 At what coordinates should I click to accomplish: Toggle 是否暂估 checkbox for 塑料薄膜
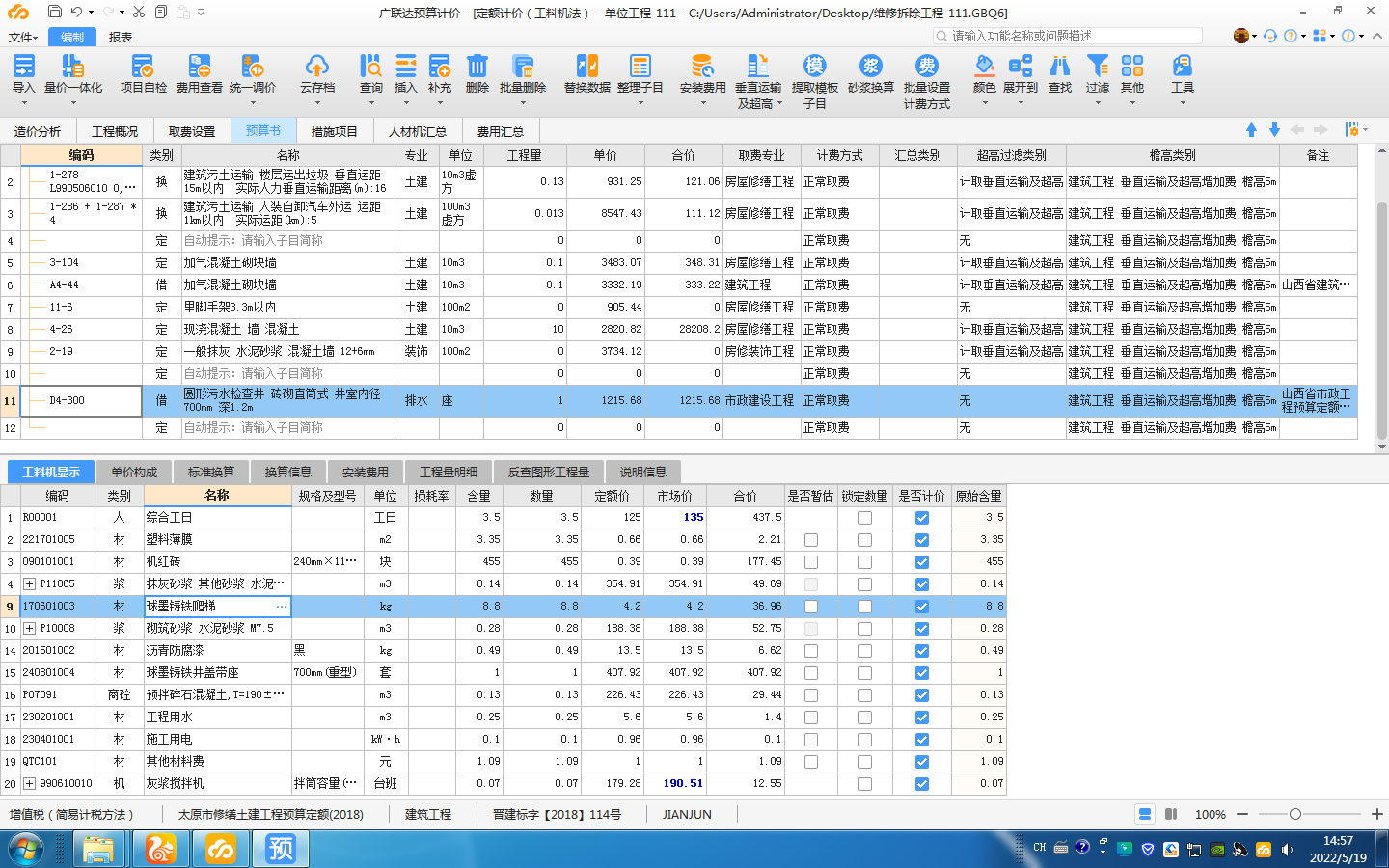[x=811, y=540]
